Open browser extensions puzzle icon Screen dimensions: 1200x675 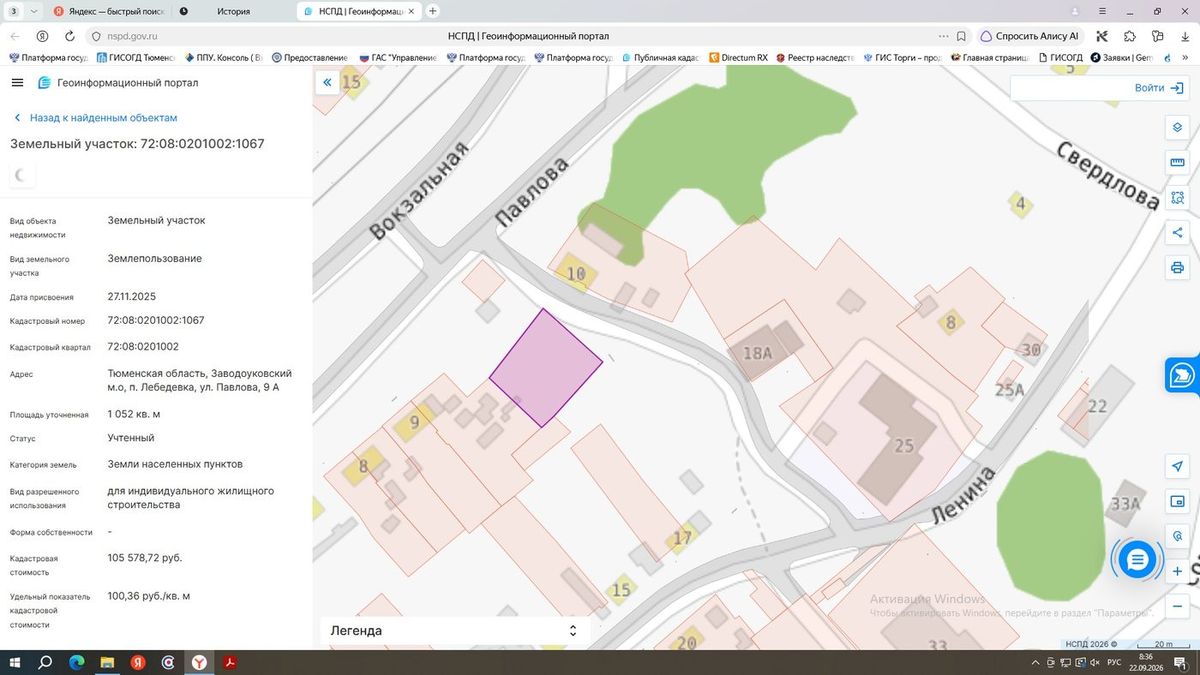[1129, 36]
